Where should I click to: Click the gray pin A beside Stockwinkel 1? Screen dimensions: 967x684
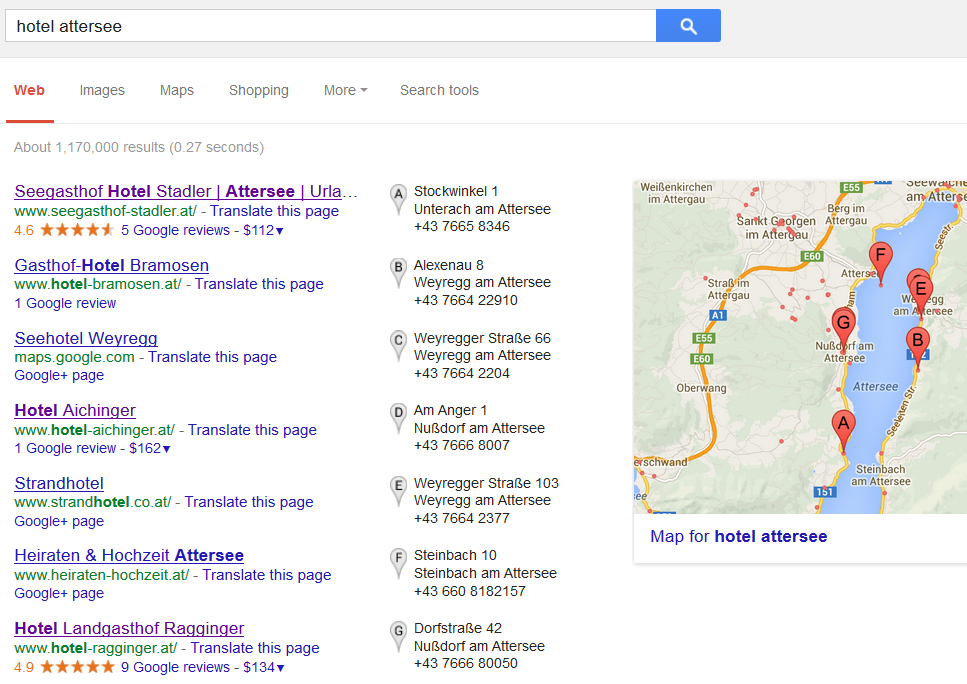[x=398, y=199]
